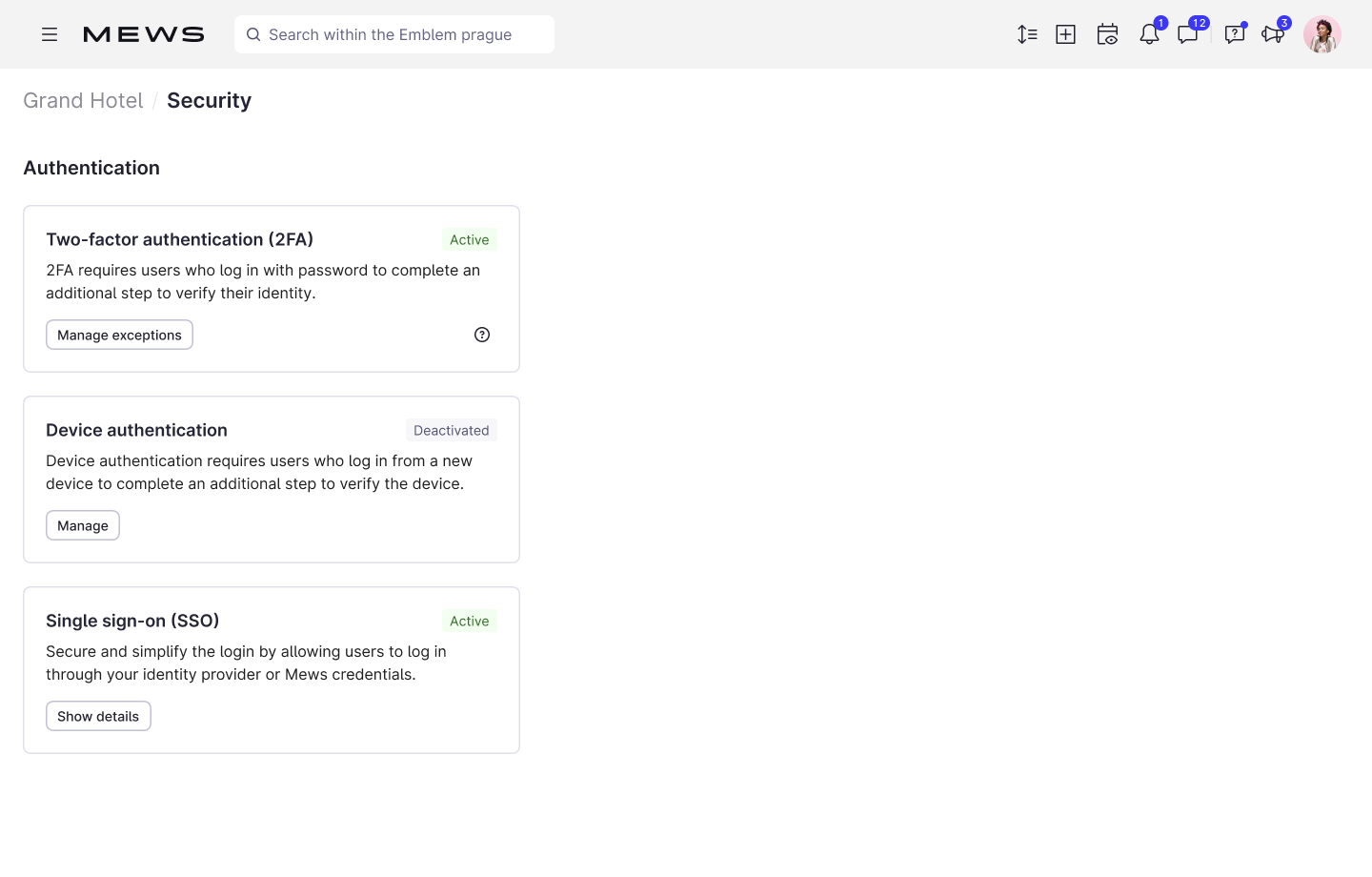This screenshot has width=1372, height=877.
Task: Open the chat messages icon
Action: click(x=1187, y=34)
